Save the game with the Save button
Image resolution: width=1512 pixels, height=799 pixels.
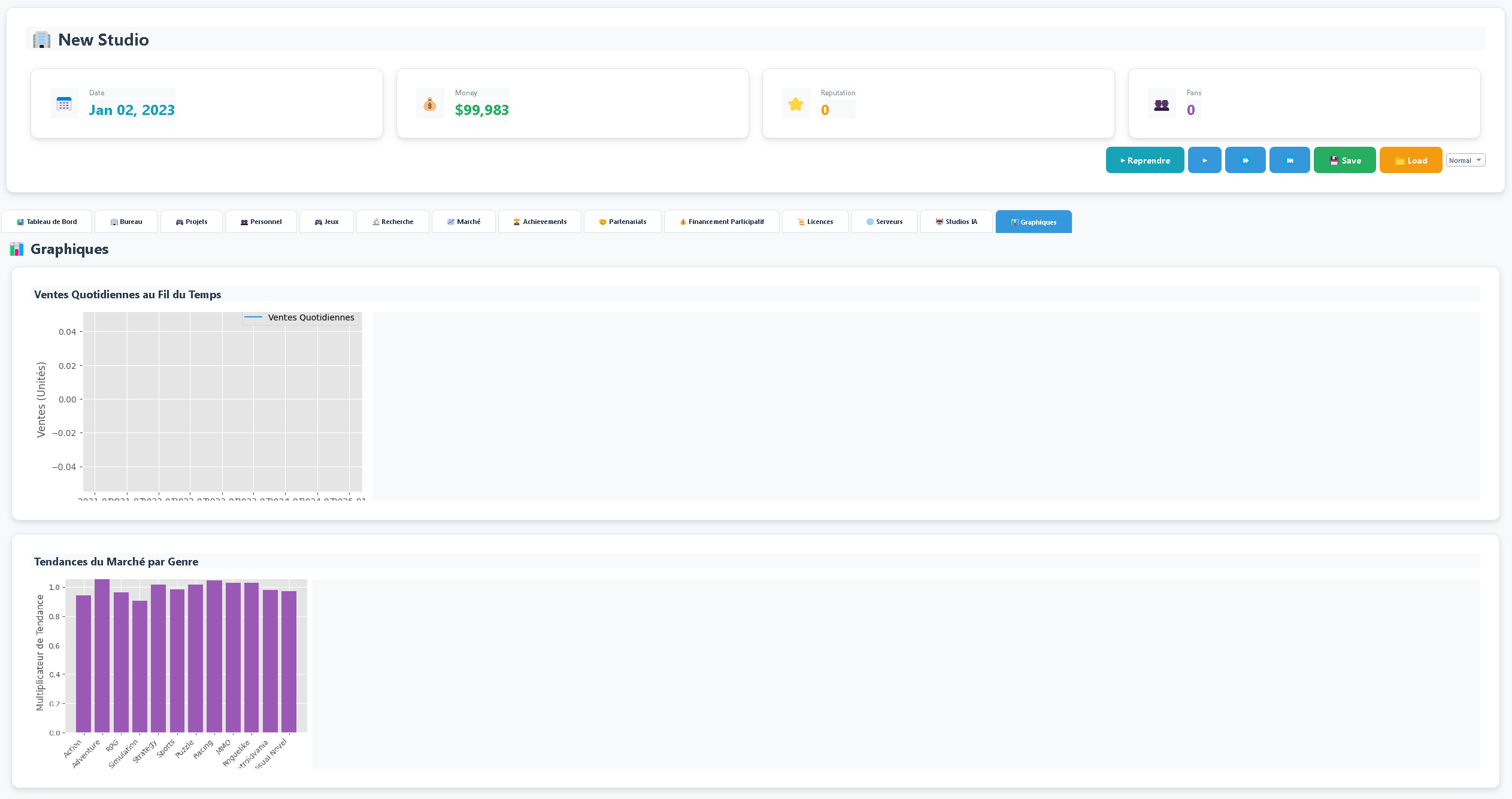(x=1344, y=160)
